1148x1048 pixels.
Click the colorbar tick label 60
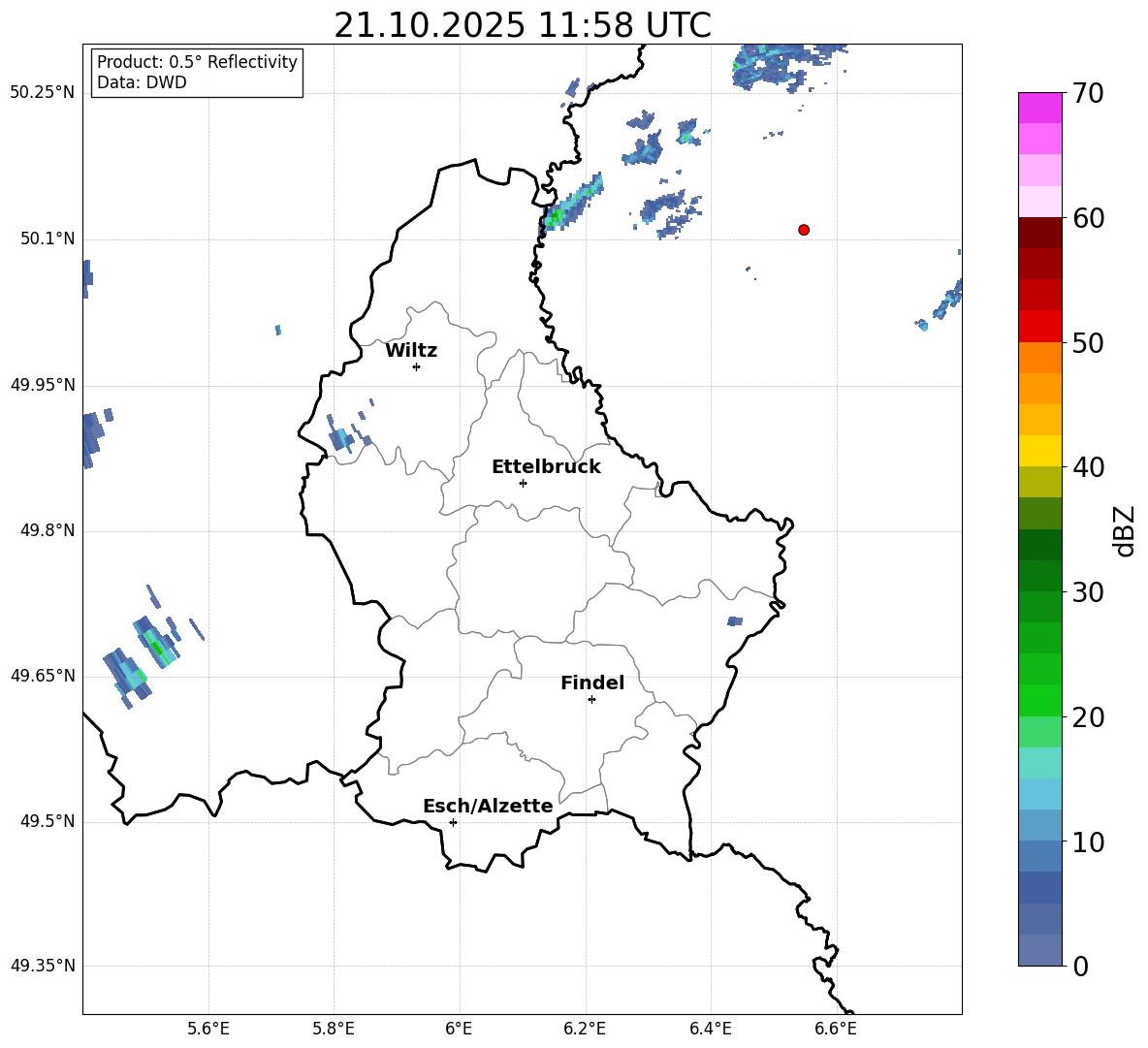pos(1088,218)
